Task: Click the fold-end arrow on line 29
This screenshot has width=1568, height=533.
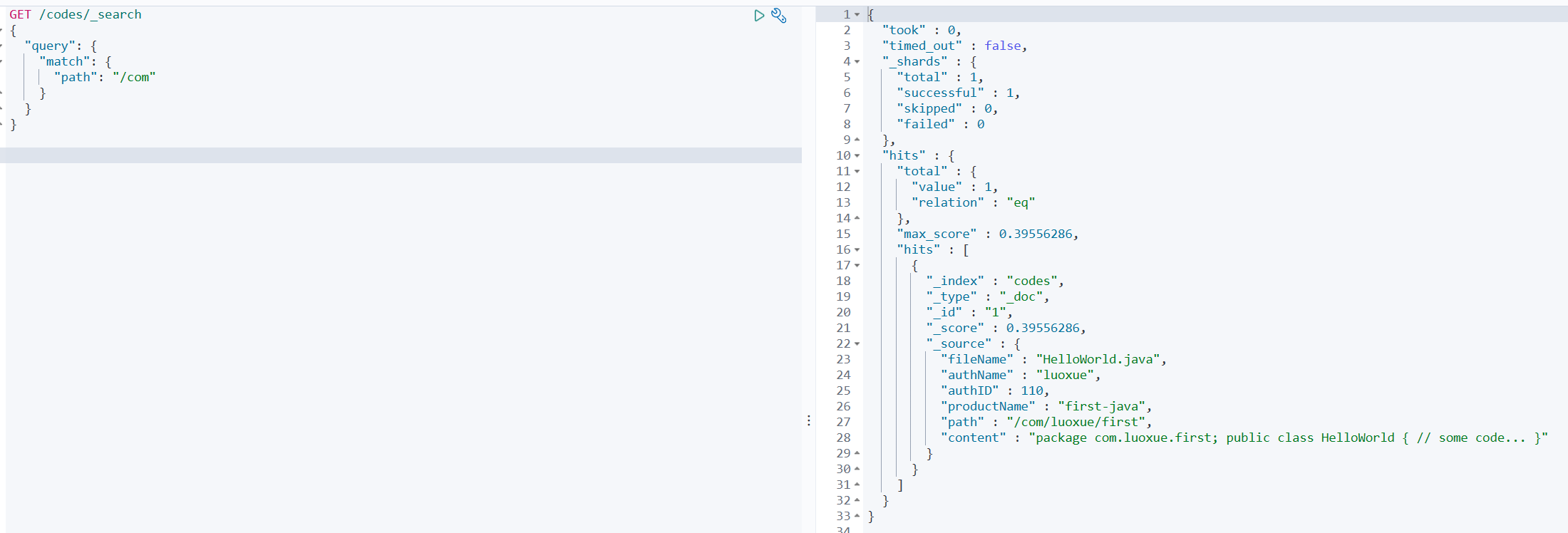Action: point(857,453)
